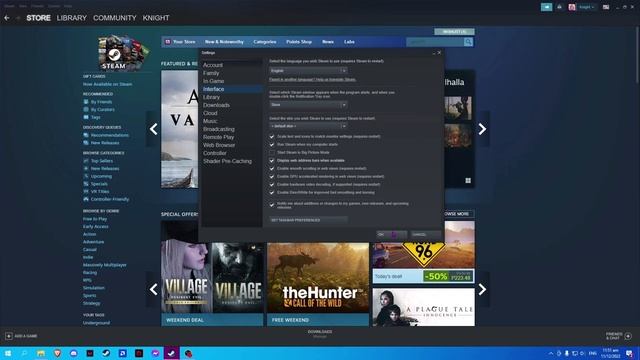Viewport: 640px width, 360px height.
Task: Open COMMUNITY in main Steam navigation
Action: (x=114, y=18)
